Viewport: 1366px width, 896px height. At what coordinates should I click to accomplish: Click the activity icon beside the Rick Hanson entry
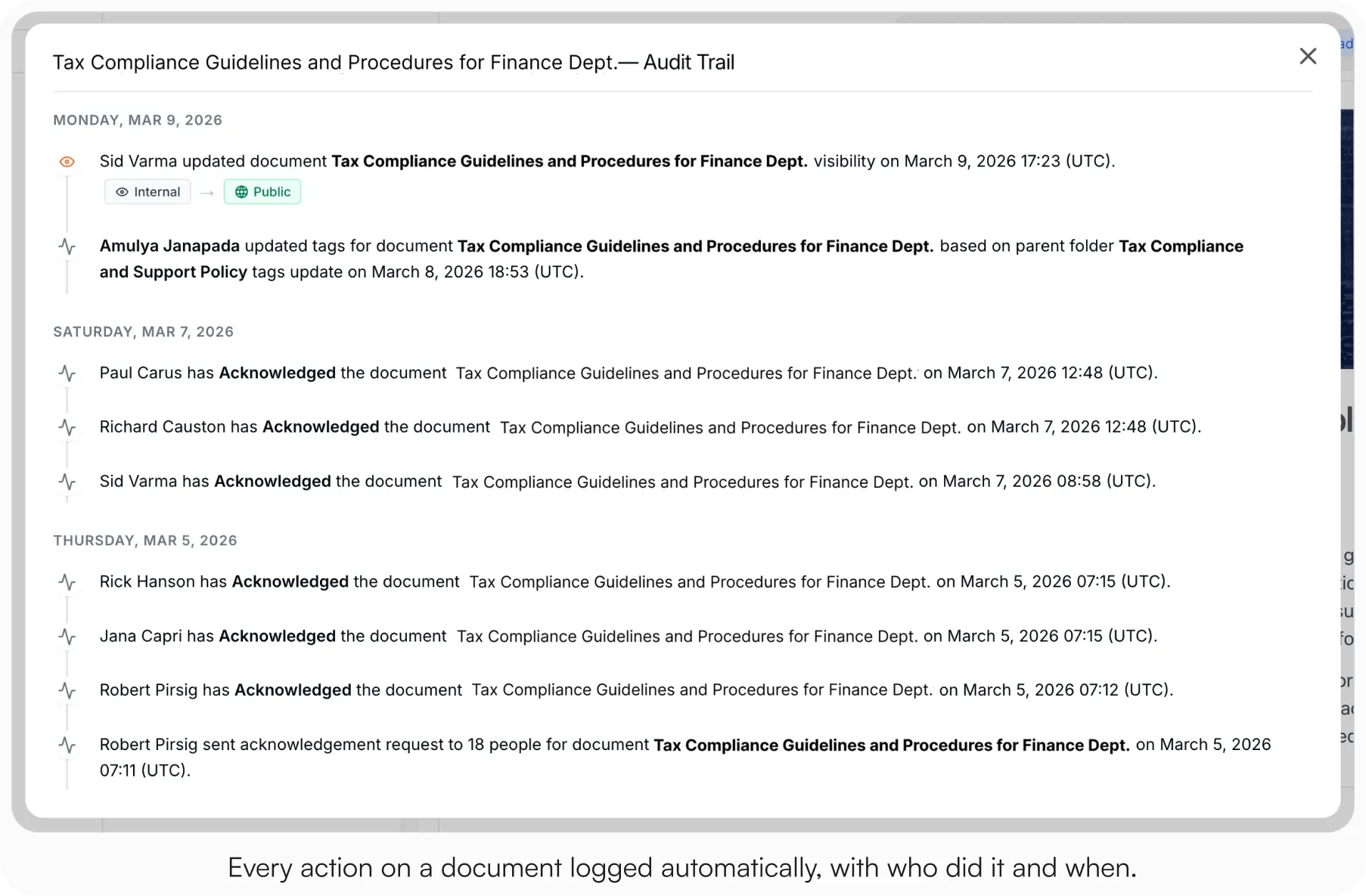(x=67, y=582)
